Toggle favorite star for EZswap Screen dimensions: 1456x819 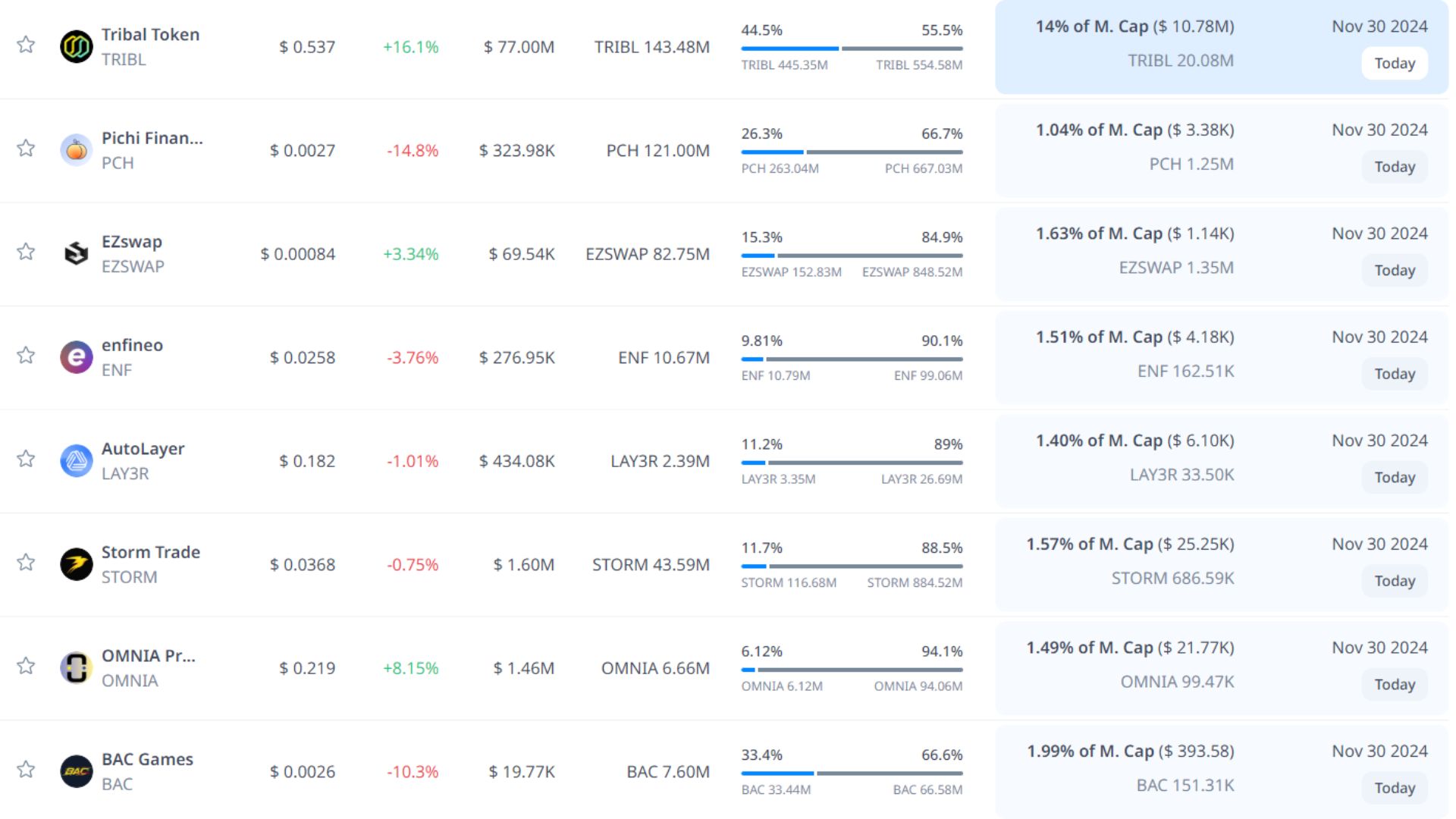26,252
